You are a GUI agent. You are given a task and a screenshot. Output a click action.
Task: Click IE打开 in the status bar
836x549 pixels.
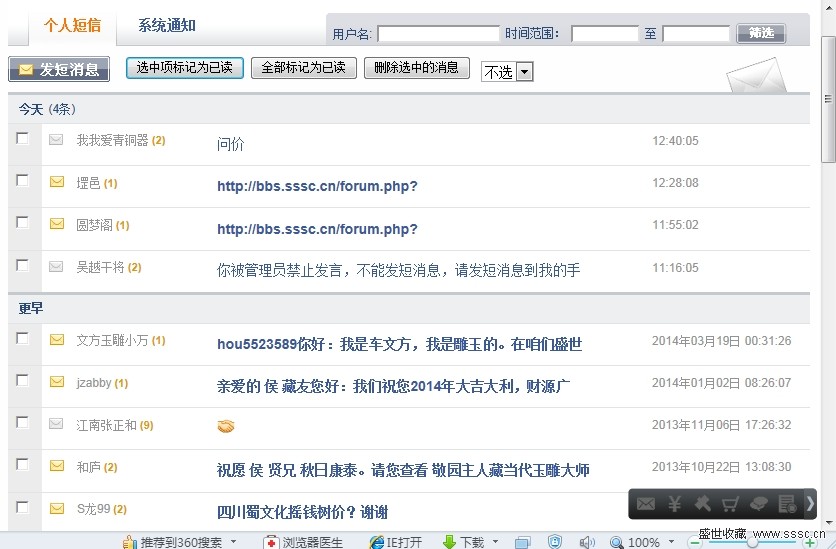pyautogui.click(x=396, y=542)
